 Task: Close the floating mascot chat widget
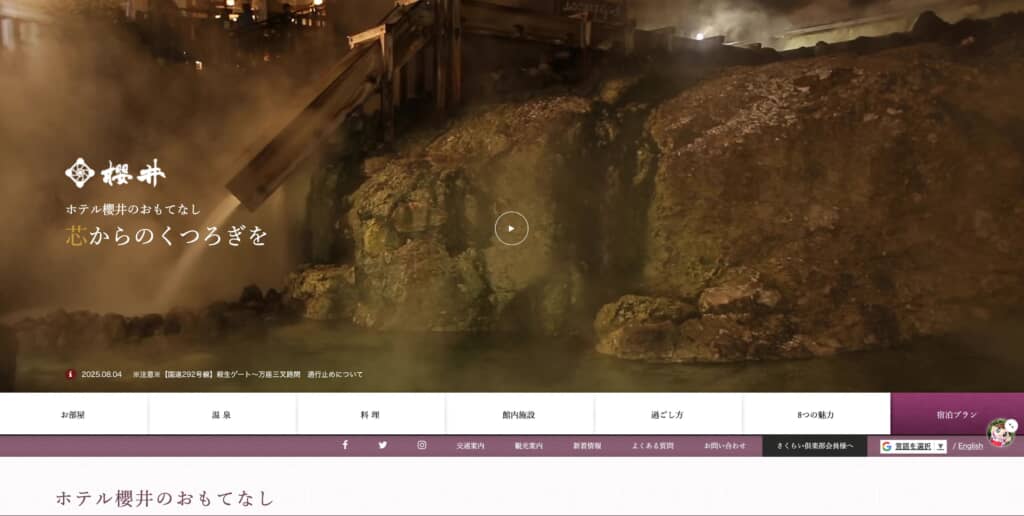1011,425
